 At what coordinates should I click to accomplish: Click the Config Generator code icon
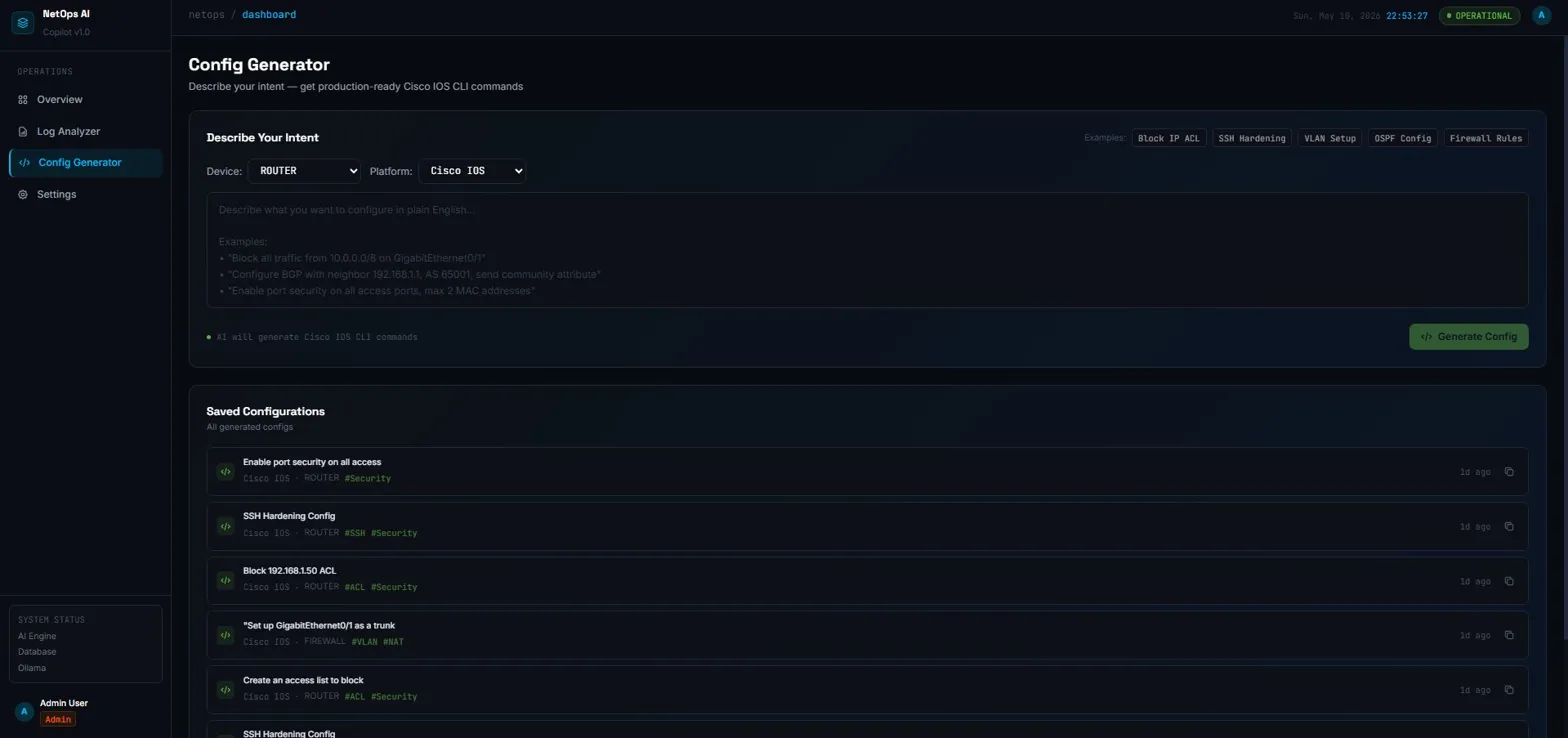click(24, 163)
